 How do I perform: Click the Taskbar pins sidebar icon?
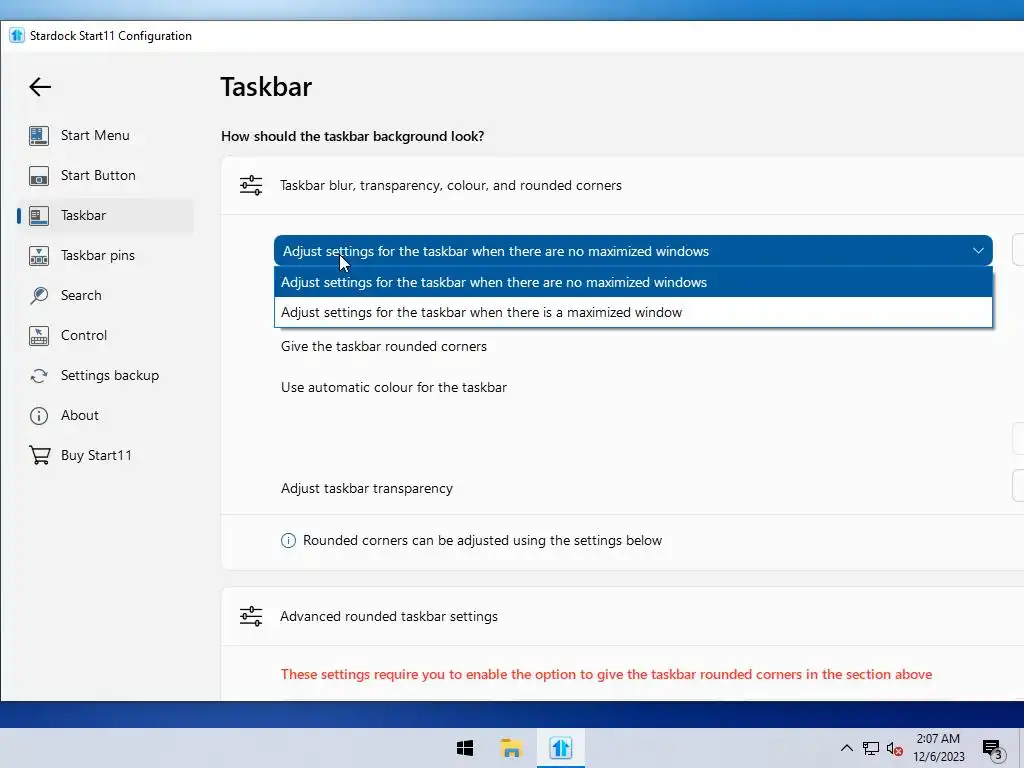[39, 255]
